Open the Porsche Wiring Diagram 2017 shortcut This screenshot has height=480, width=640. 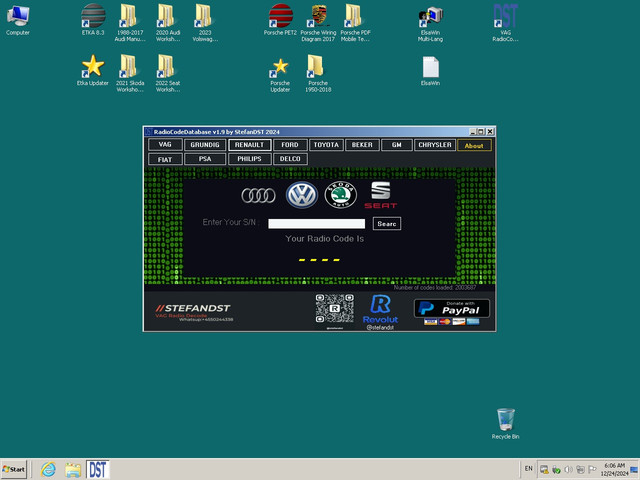[x=318, y=22]
